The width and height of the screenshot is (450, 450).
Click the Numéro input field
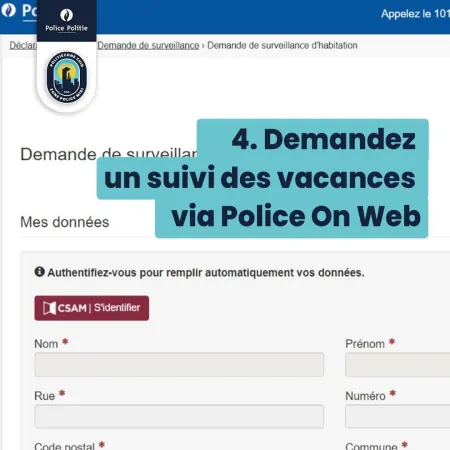(398, 416)
